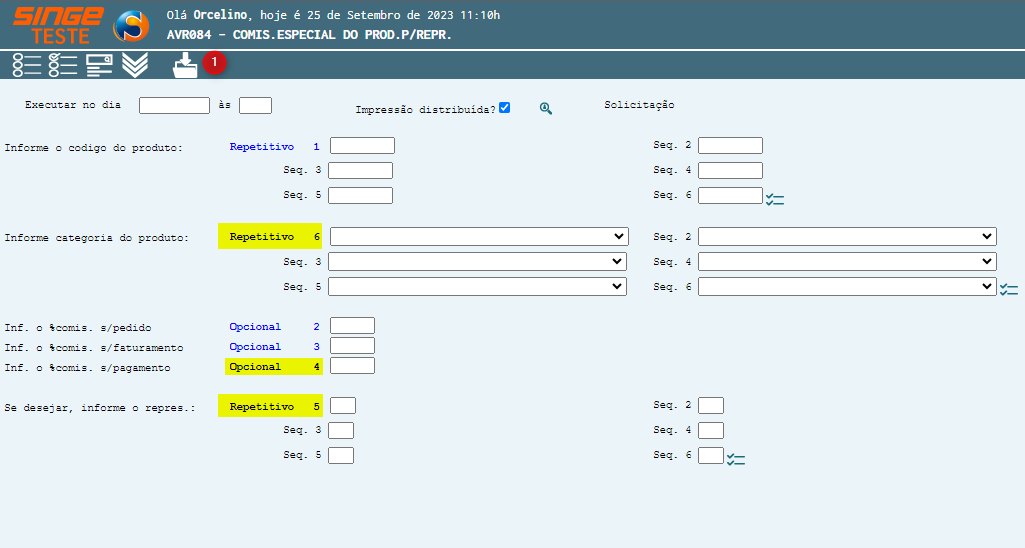The image size is (1025, 548).
Task: Click the Executar no dia date field
Action: click(174, 105)
